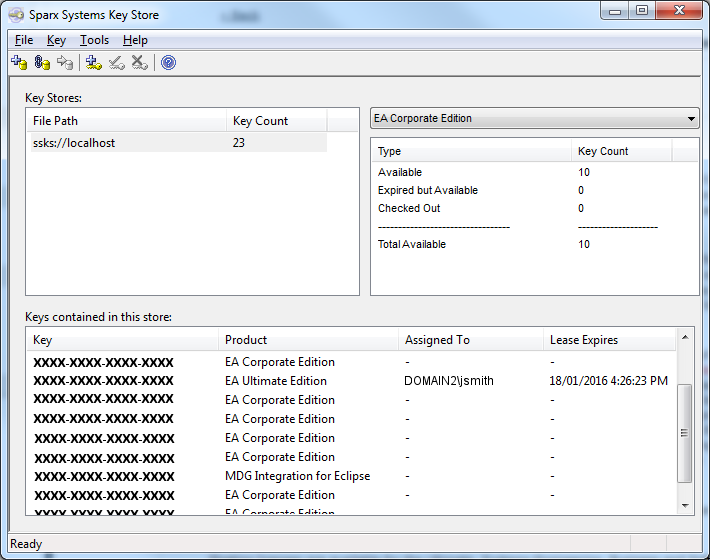The height and width of the screenshot is (560, 710).
Task: Open the File menu
Action: pyautogui.click(x=24, y=40)
